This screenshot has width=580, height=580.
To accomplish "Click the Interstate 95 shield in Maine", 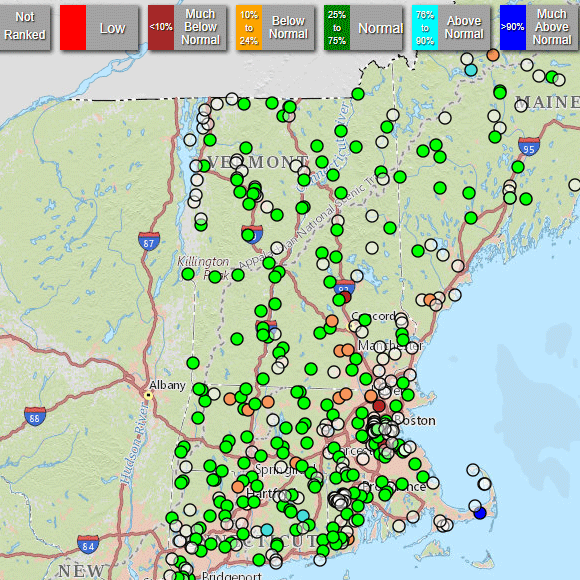I will [529, 146].
